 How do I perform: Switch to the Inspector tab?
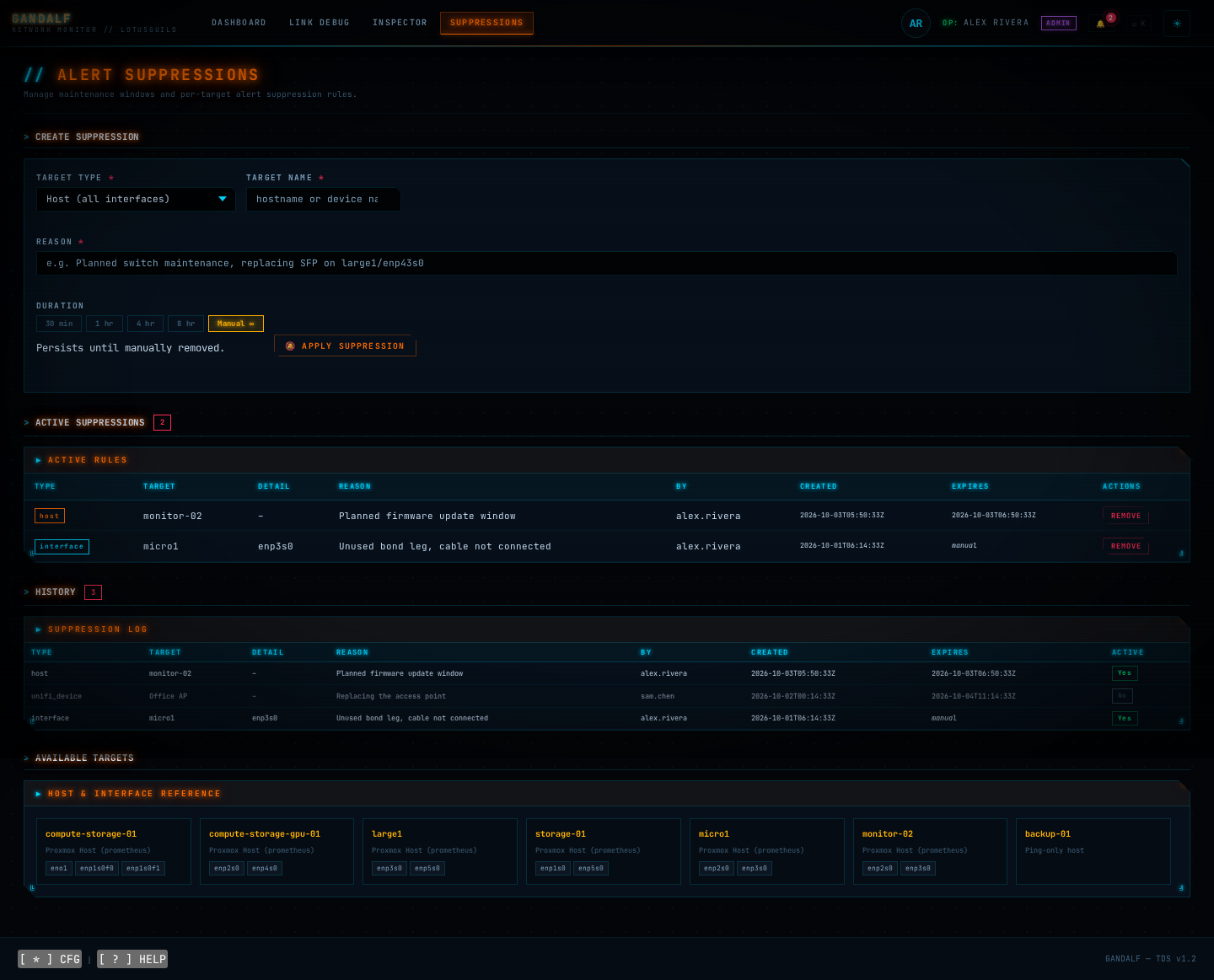click(x=400, y=23)
